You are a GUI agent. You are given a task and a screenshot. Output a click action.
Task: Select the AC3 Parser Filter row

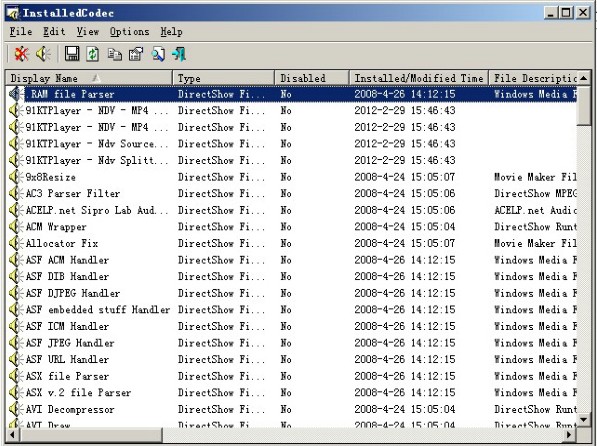(292, 193)
